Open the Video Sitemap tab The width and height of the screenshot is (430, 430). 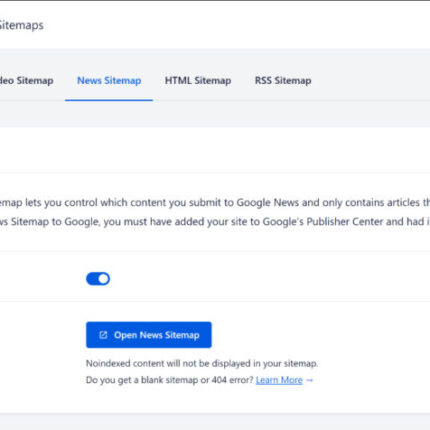coord(26,80)
